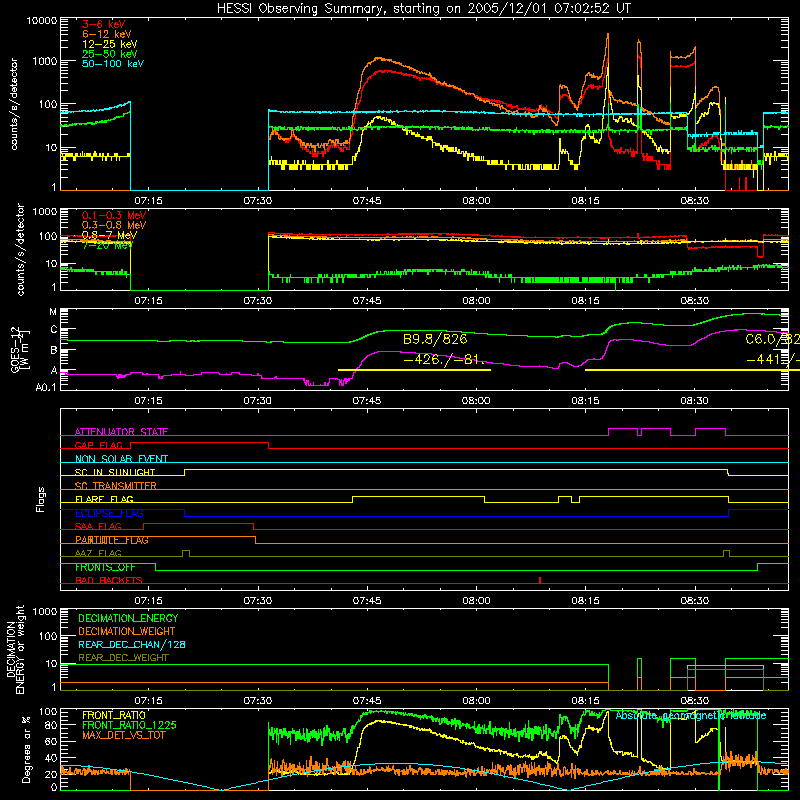Select the red 3-6 keV legend label

click(104, 24)
